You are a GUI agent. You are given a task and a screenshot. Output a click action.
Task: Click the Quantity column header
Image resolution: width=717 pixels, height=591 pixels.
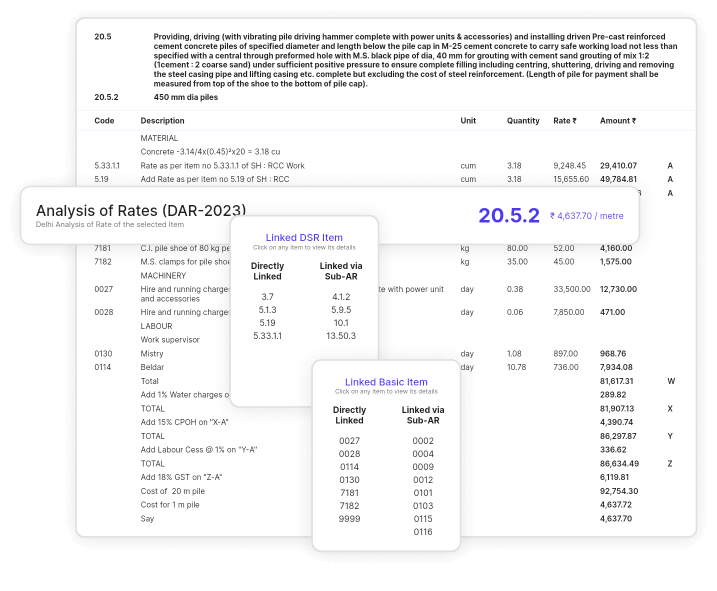point(523,121)
